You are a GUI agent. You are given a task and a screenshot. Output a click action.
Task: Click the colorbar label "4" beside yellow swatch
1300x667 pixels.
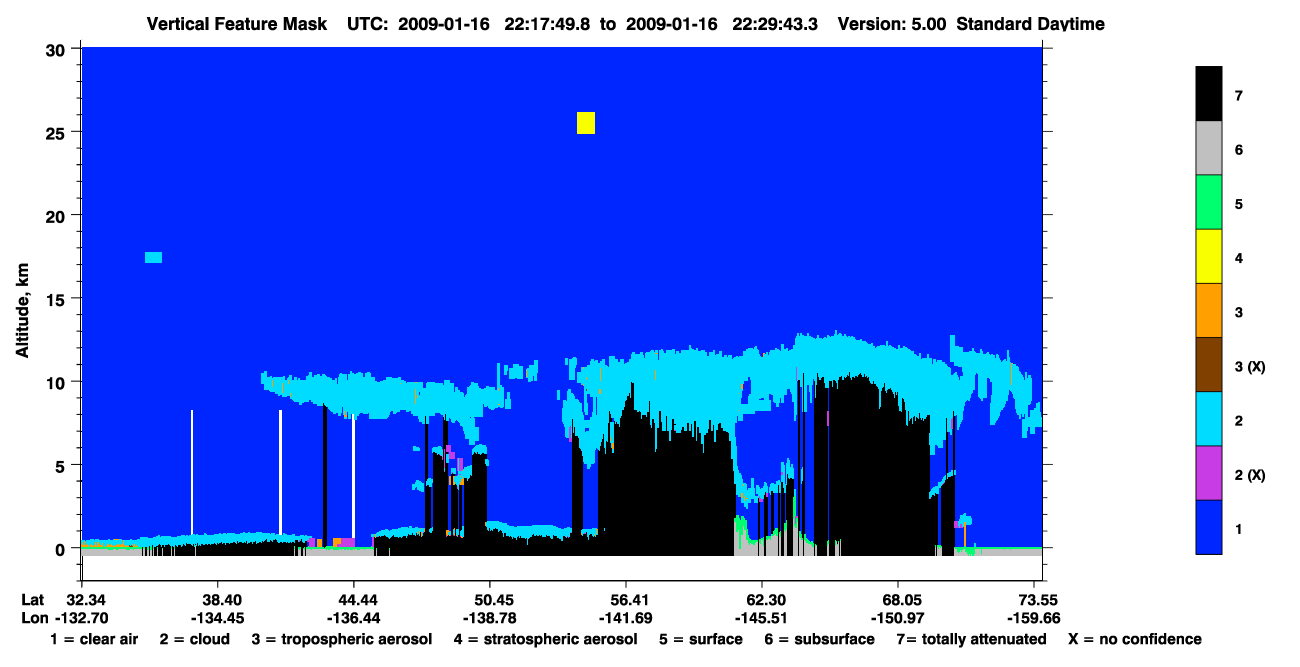(1238, 258)
